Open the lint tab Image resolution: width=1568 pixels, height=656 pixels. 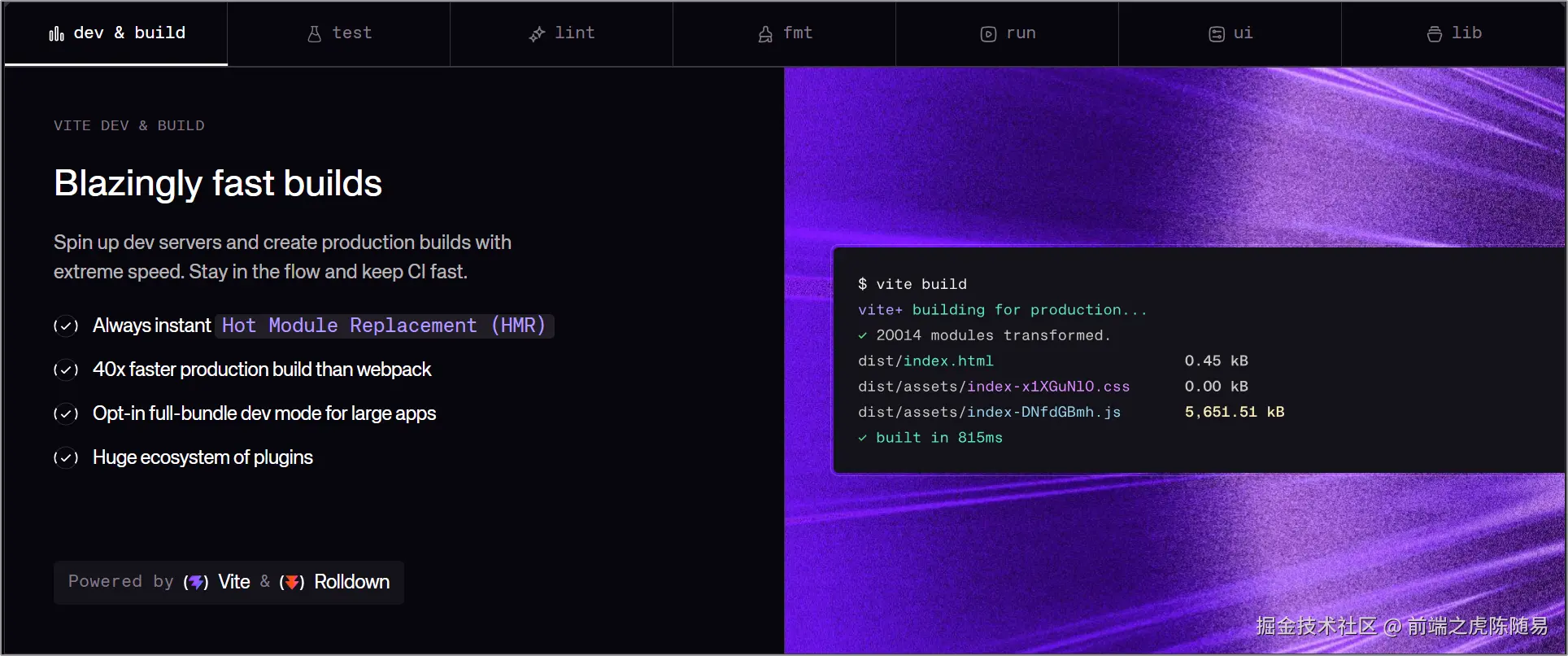(x=562, y=33)
